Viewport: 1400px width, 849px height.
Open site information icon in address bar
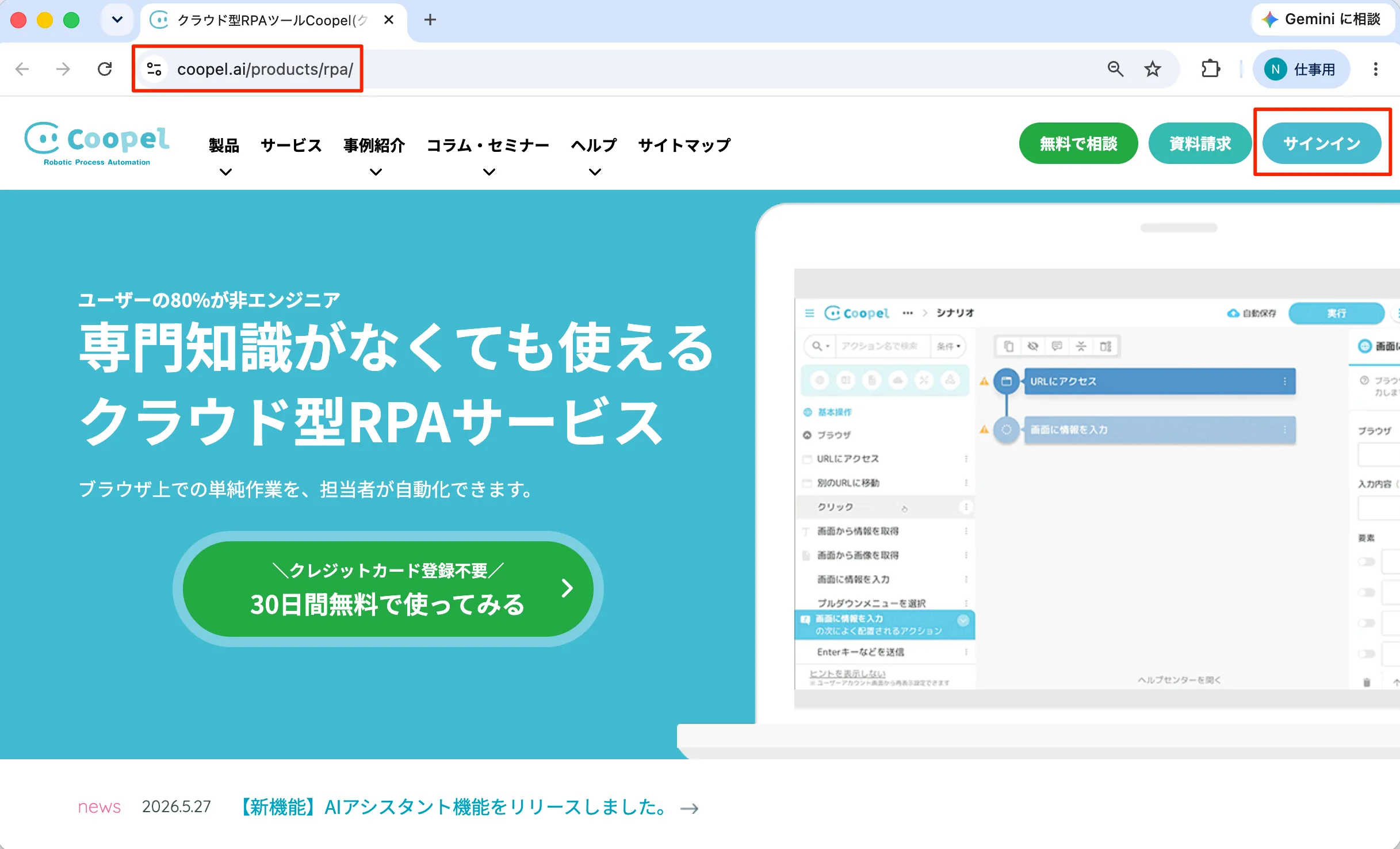point(154,69)
